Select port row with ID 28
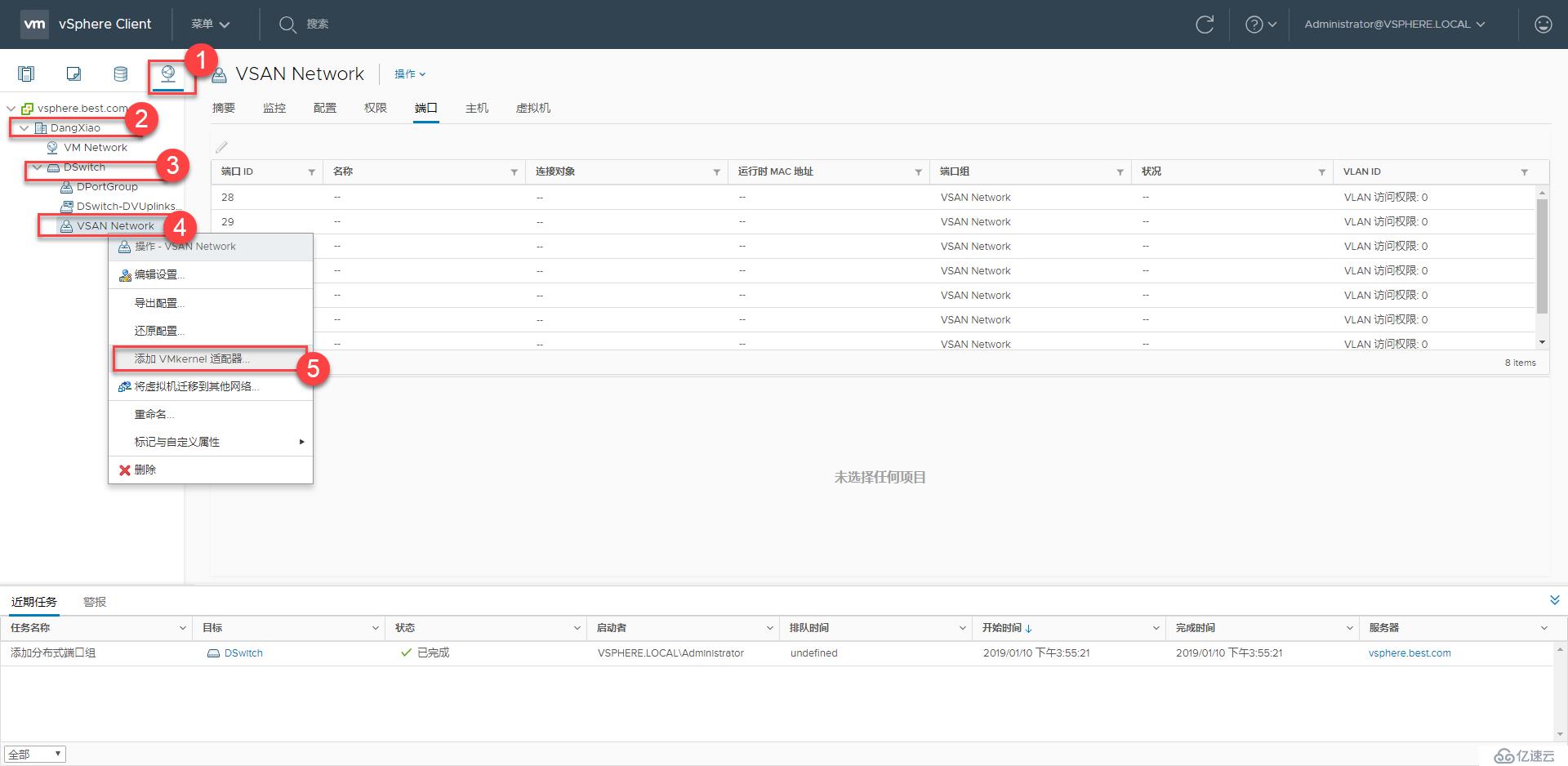This screenshot has height=766, width=1568. (874, 198)
